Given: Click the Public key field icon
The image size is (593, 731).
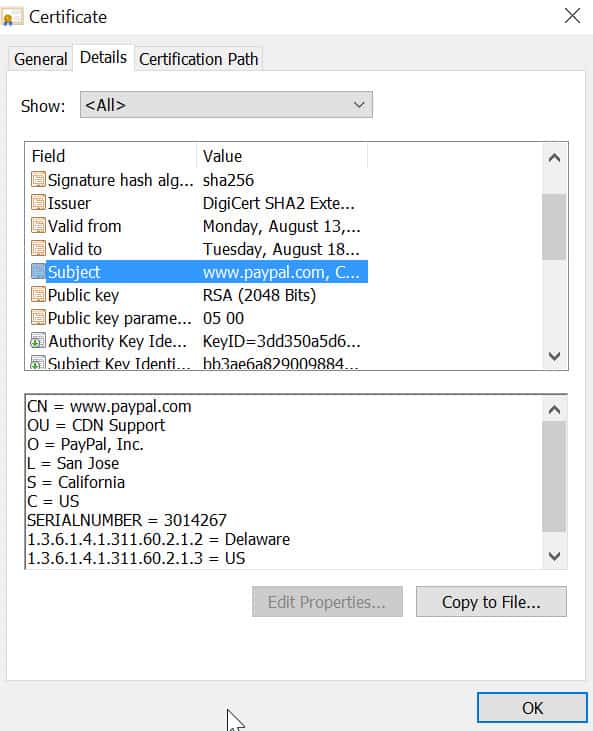Looking at the screenshot, I should click(x=38, y=294).
